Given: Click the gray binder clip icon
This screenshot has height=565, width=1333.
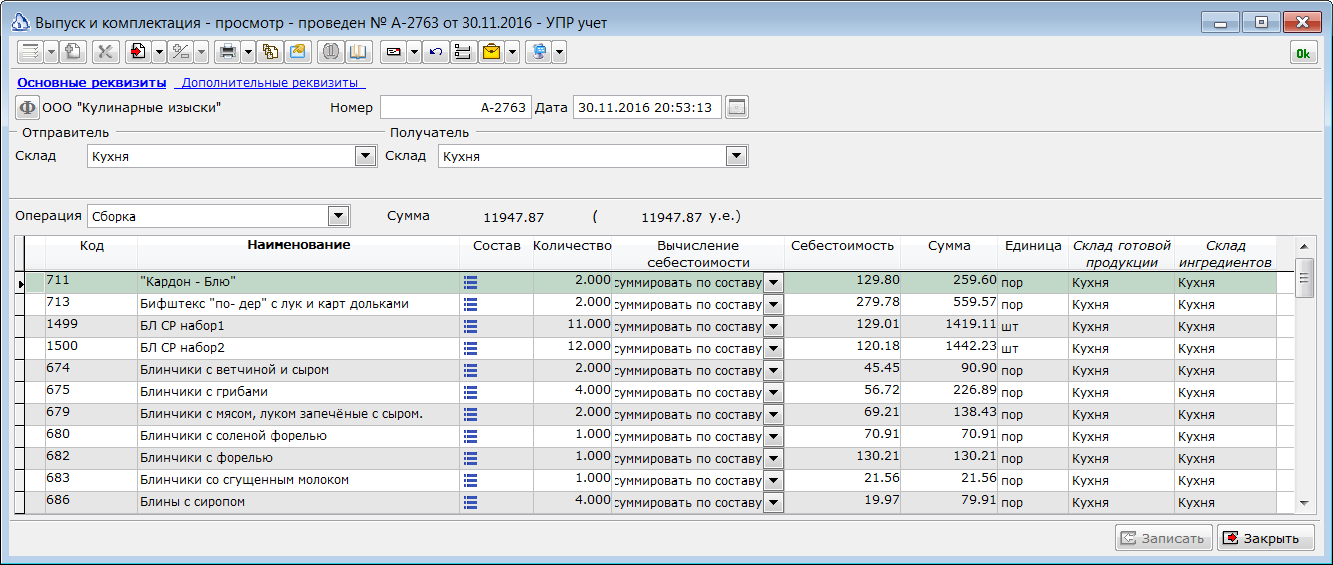Looking at the screenshot, I should pos(331,52).
